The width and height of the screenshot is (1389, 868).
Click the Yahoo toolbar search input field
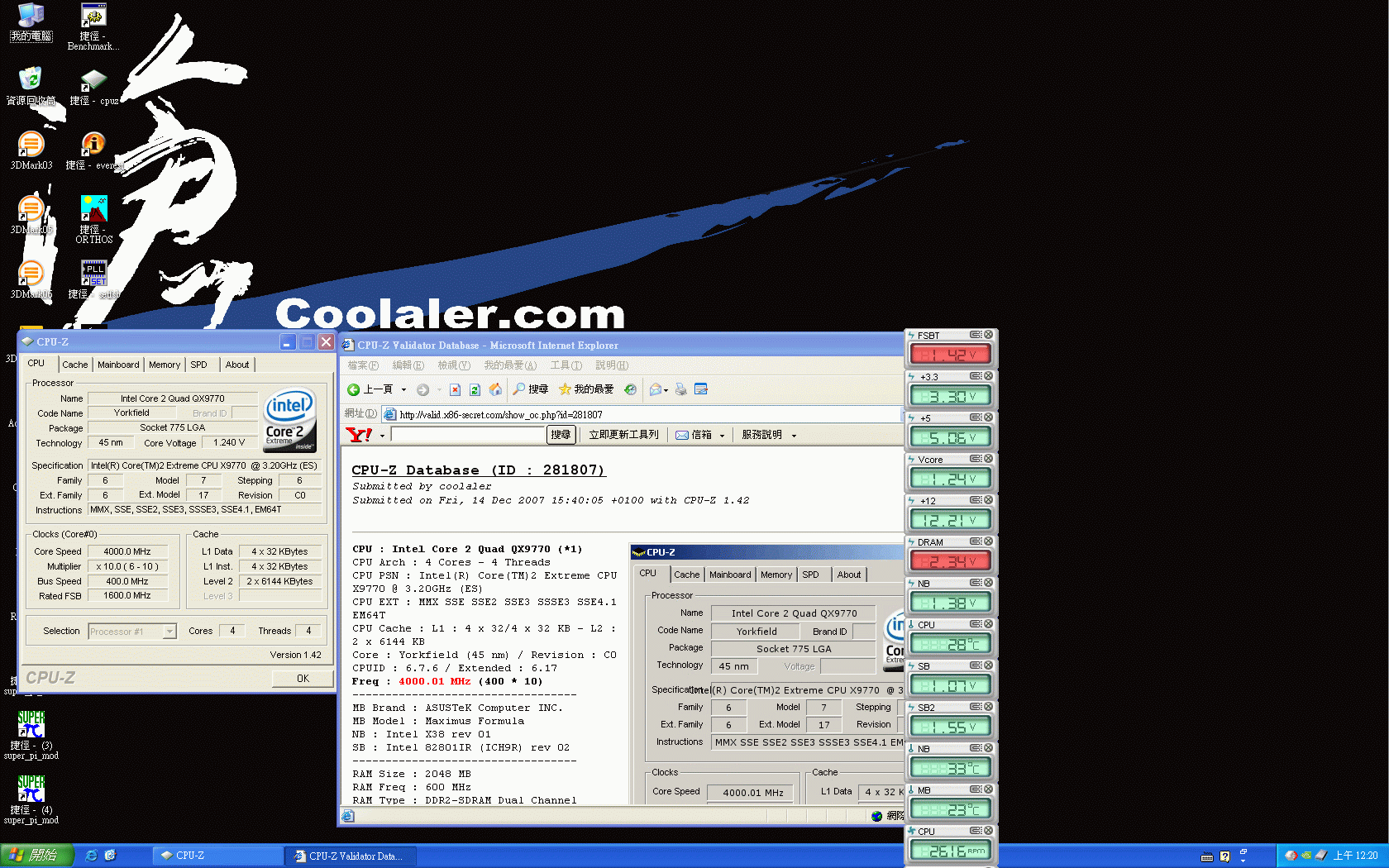pyautogui.click(x=468, y=435)
